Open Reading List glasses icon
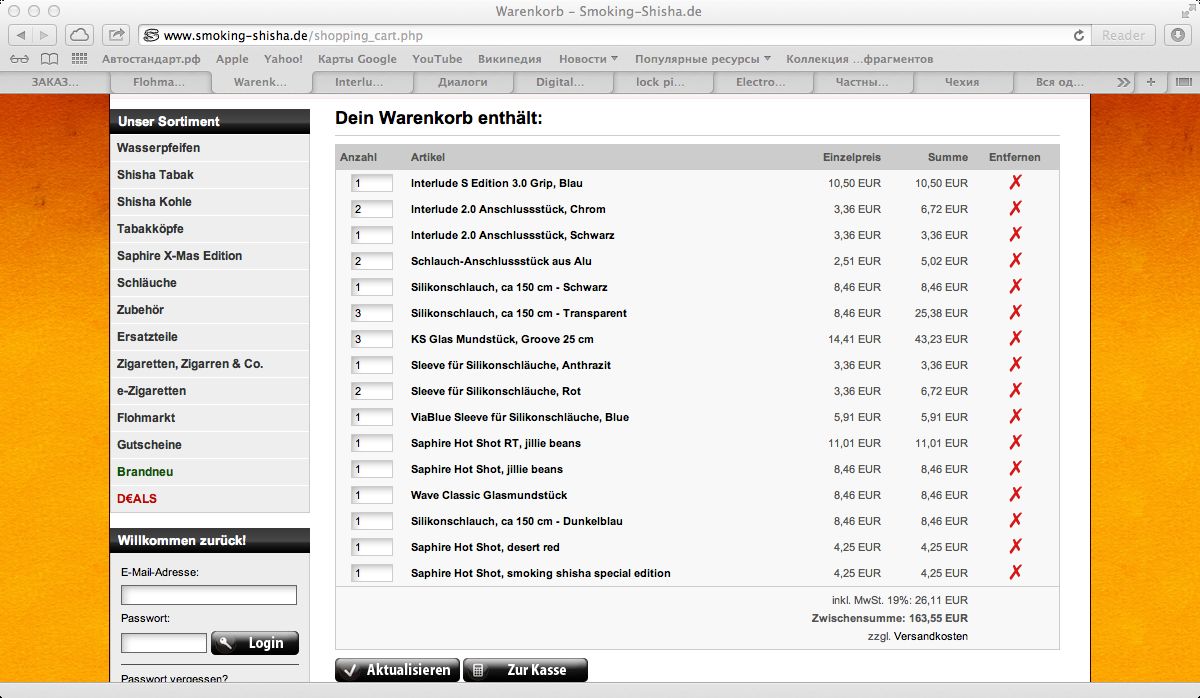Image resolution: width=1200 pixels, height=698 pixels. 20,59
